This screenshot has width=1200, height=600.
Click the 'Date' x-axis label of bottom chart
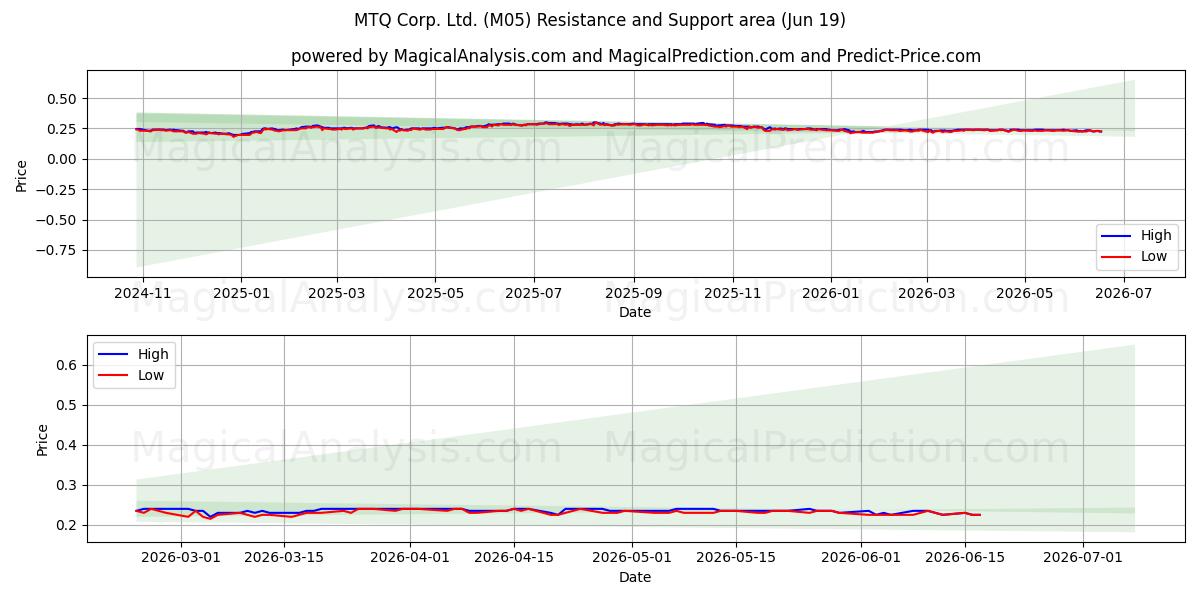[x=635, y=578]
